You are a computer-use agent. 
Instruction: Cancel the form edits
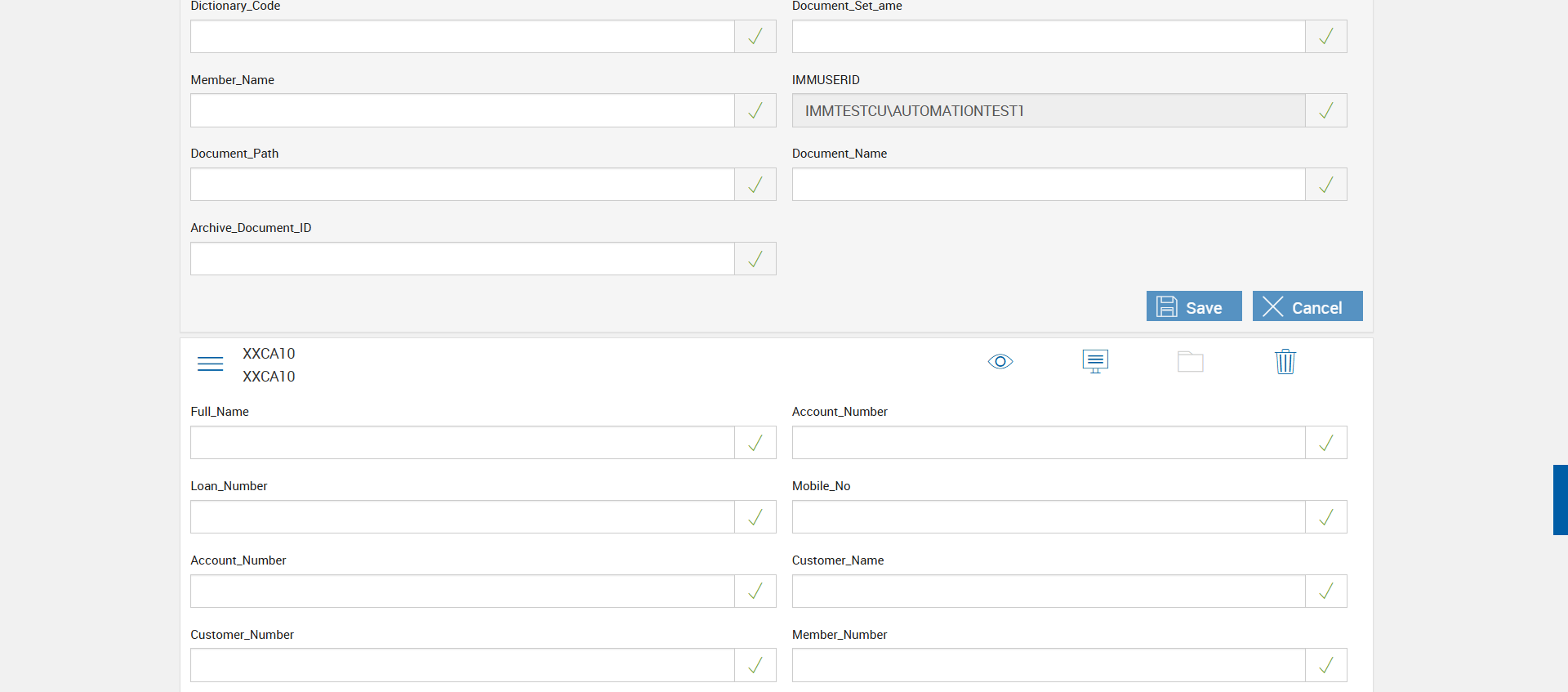(x=1307, y=307)
